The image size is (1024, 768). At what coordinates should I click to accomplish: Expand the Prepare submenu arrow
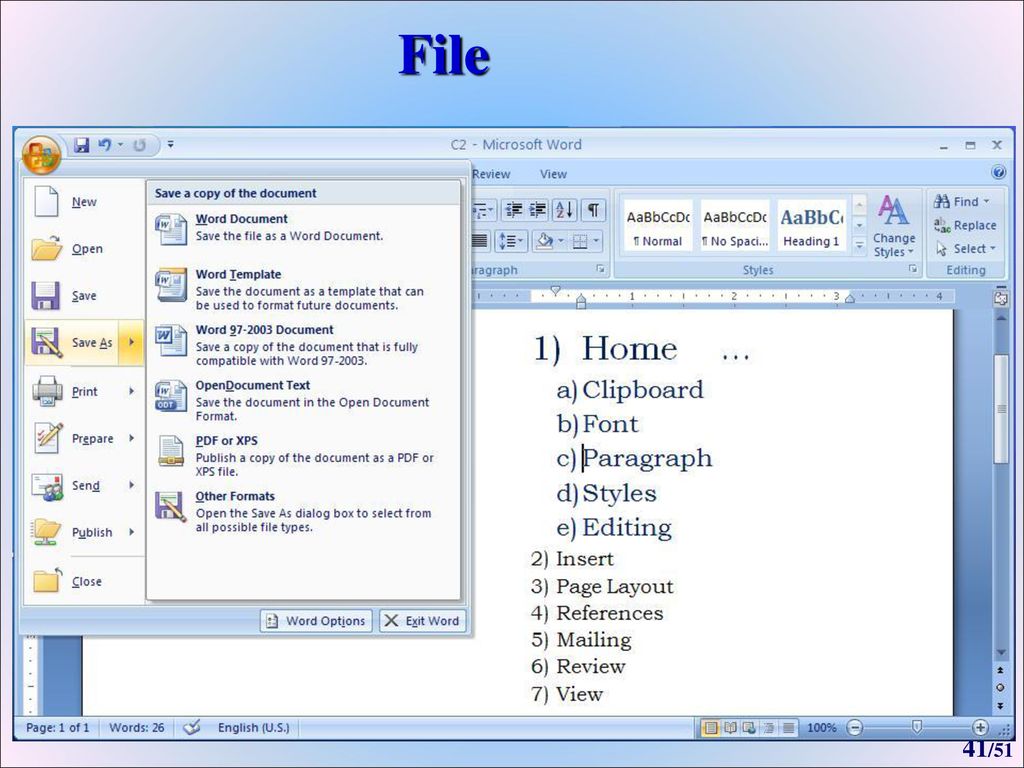point(132,438)
